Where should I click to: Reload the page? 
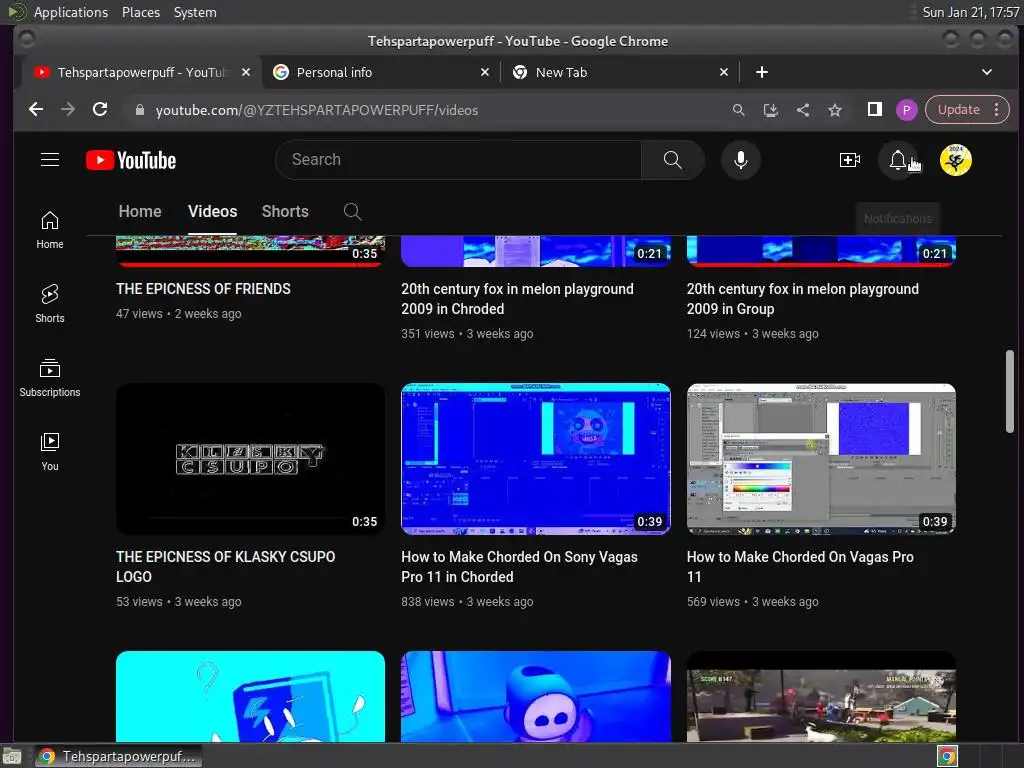coord(100,110)
